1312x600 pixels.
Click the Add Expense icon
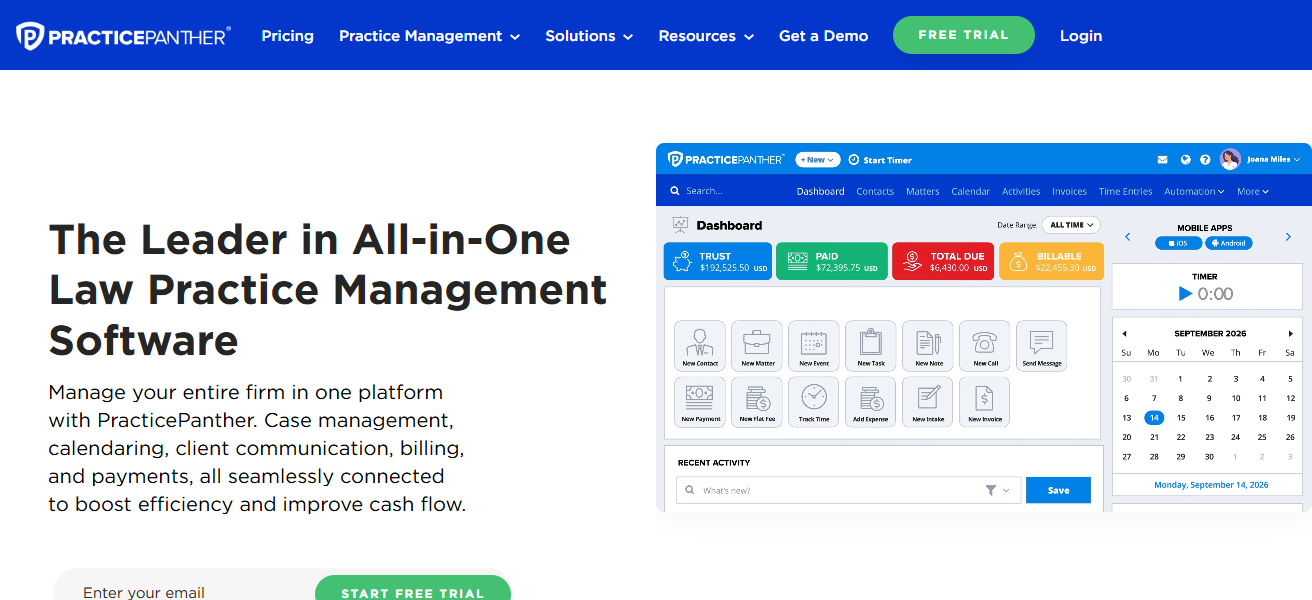pos(871,402)
